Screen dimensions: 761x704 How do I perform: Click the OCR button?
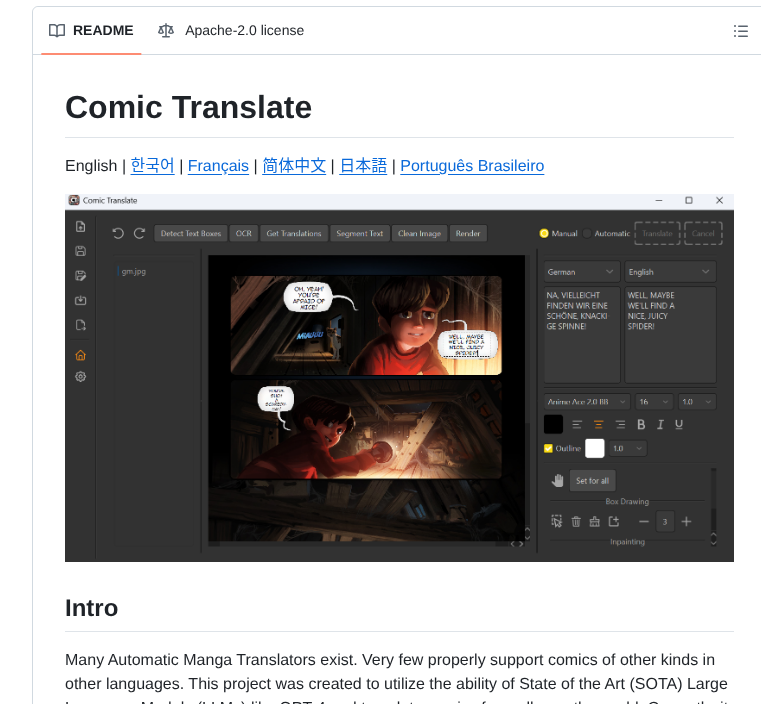coord(244,233)
